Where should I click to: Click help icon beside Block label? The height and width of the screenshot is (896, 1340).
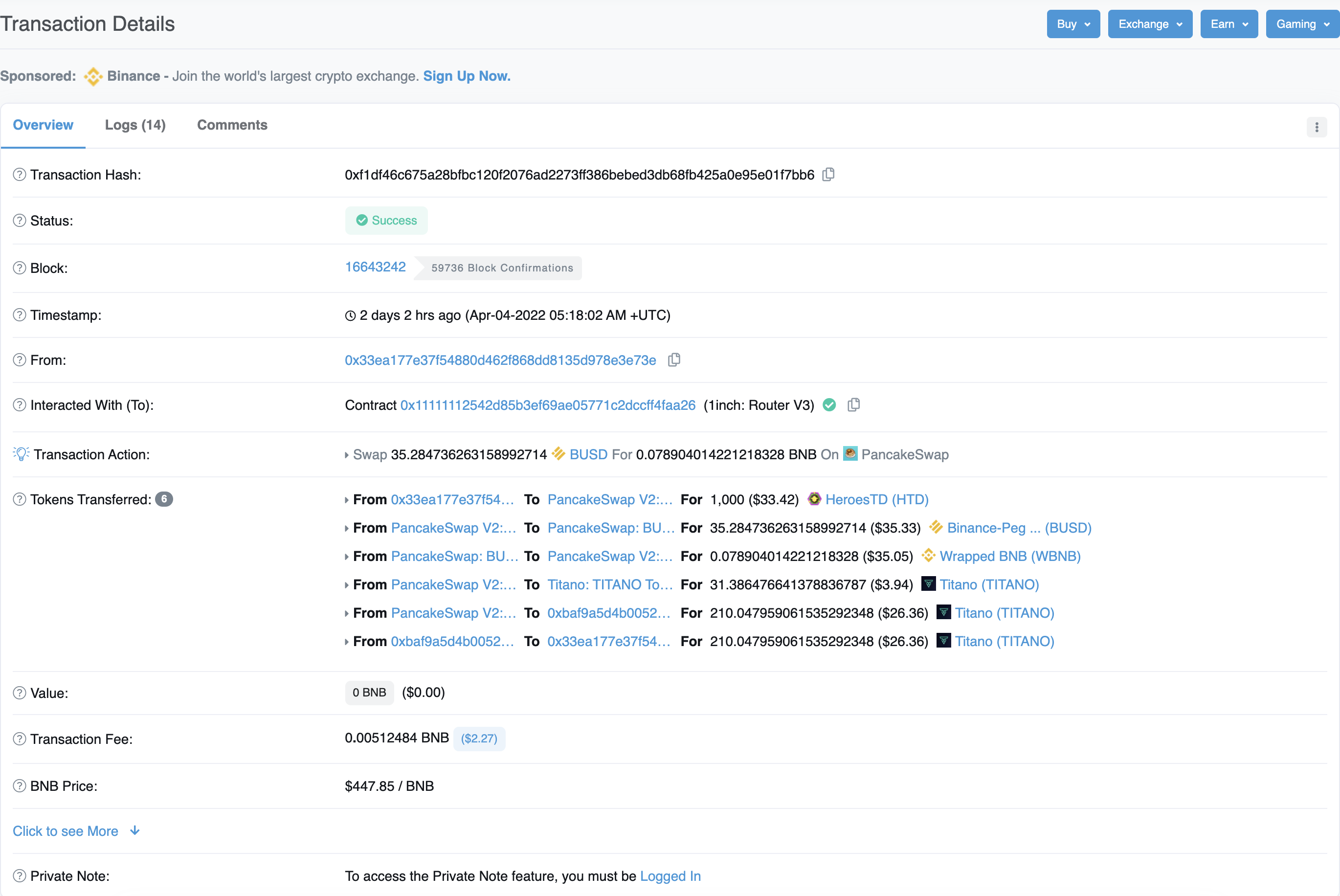(x=20, y=268)
